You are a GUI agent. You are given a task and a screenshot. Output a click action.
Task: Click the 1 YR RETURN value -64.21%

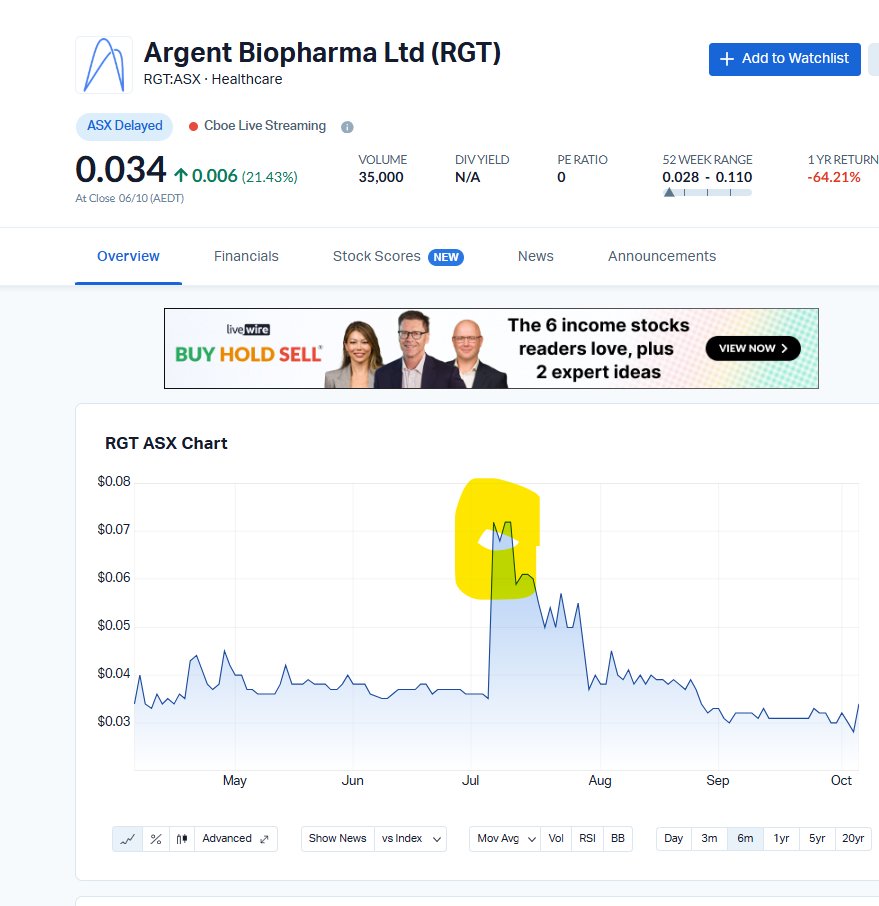coord(834,177)
